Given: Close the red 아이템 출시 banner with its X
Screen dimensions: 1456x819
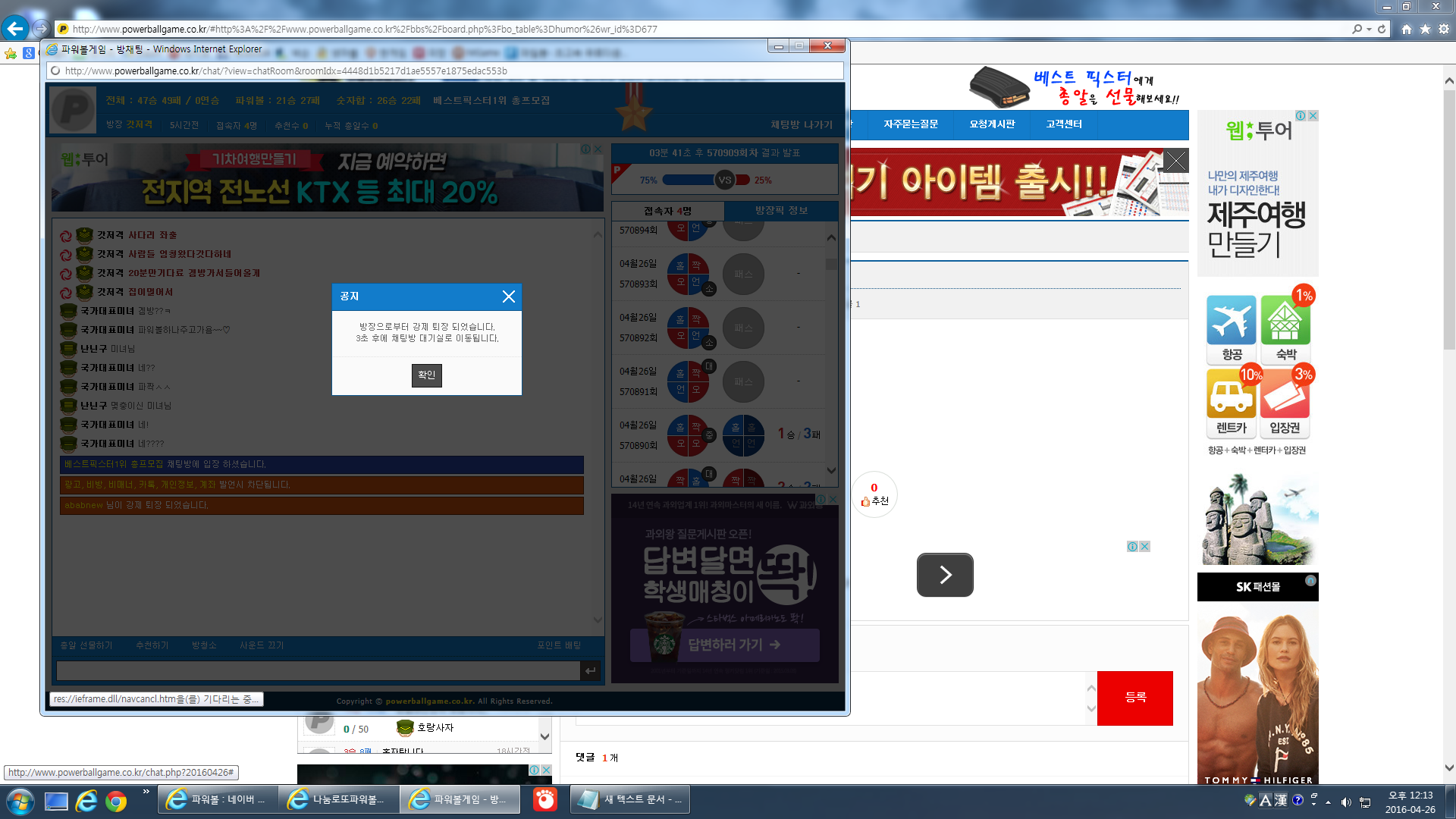Looking at the screenshot, I should point(1175,160).
